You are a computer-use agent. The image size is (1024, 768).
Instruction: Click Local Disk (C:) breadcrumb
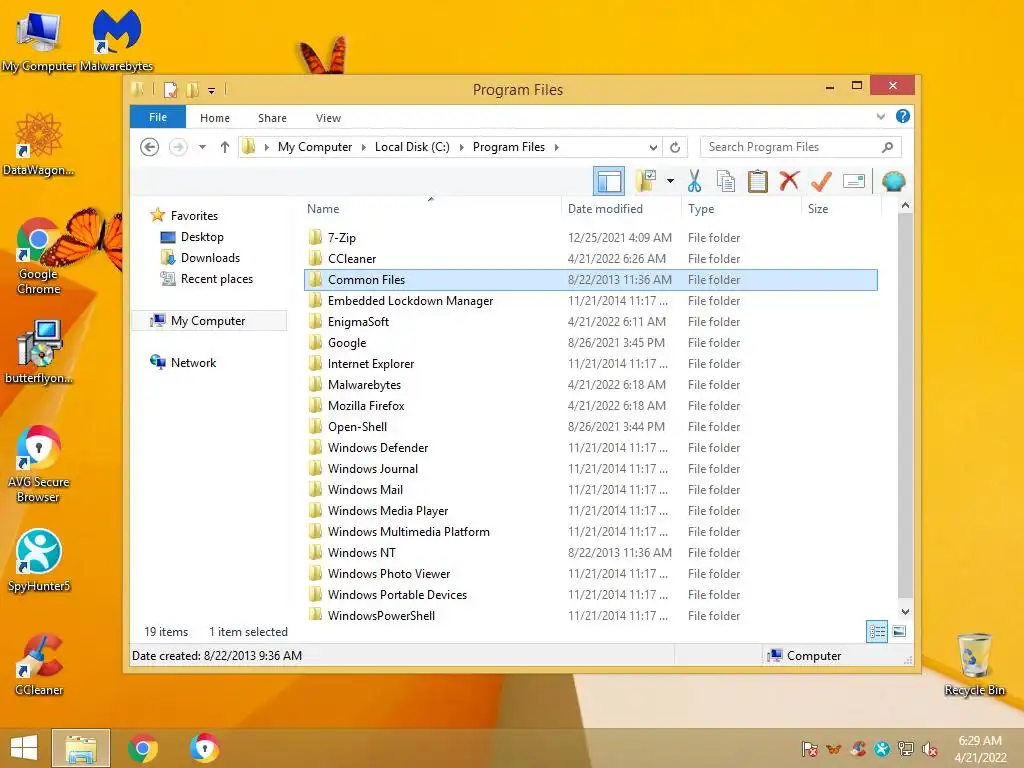point(412,147)
